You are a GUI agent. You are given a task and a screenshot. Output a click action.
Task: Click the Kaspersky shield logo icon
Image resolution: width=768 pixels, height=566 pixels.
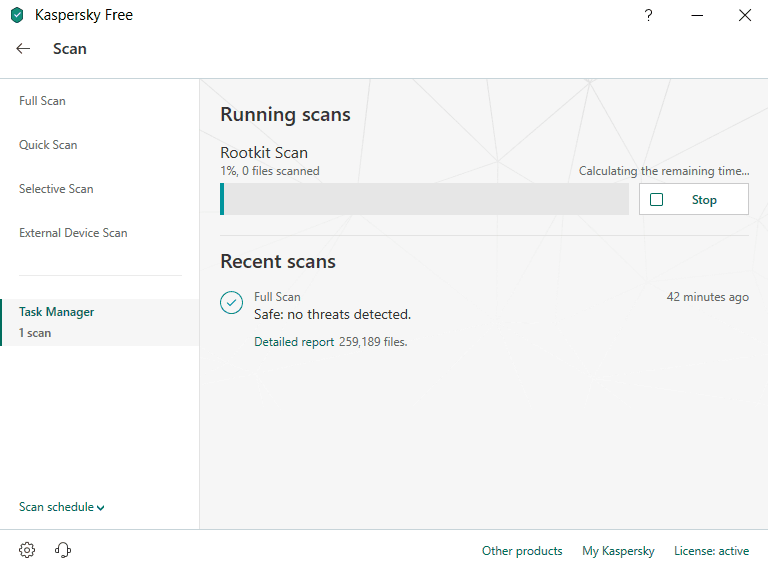pyautogui.click(x=17, y=15)
